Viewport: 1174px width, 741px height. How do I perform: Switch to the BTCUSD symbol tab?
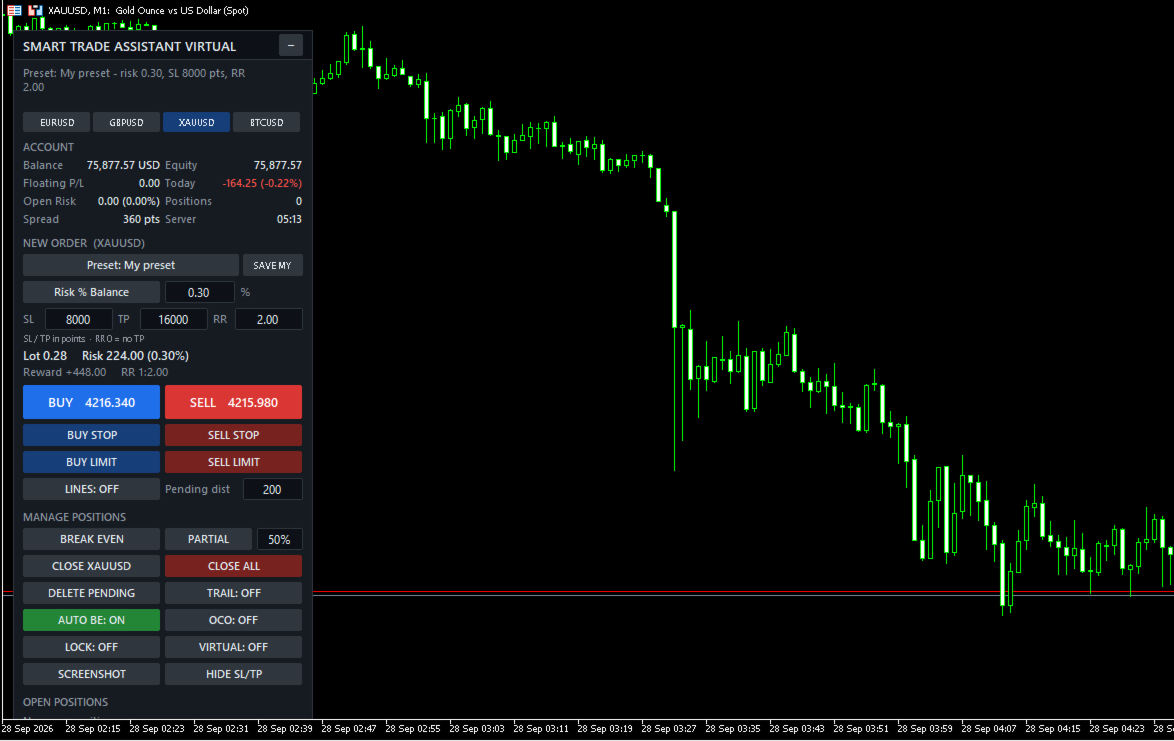(x=267, y=122)
